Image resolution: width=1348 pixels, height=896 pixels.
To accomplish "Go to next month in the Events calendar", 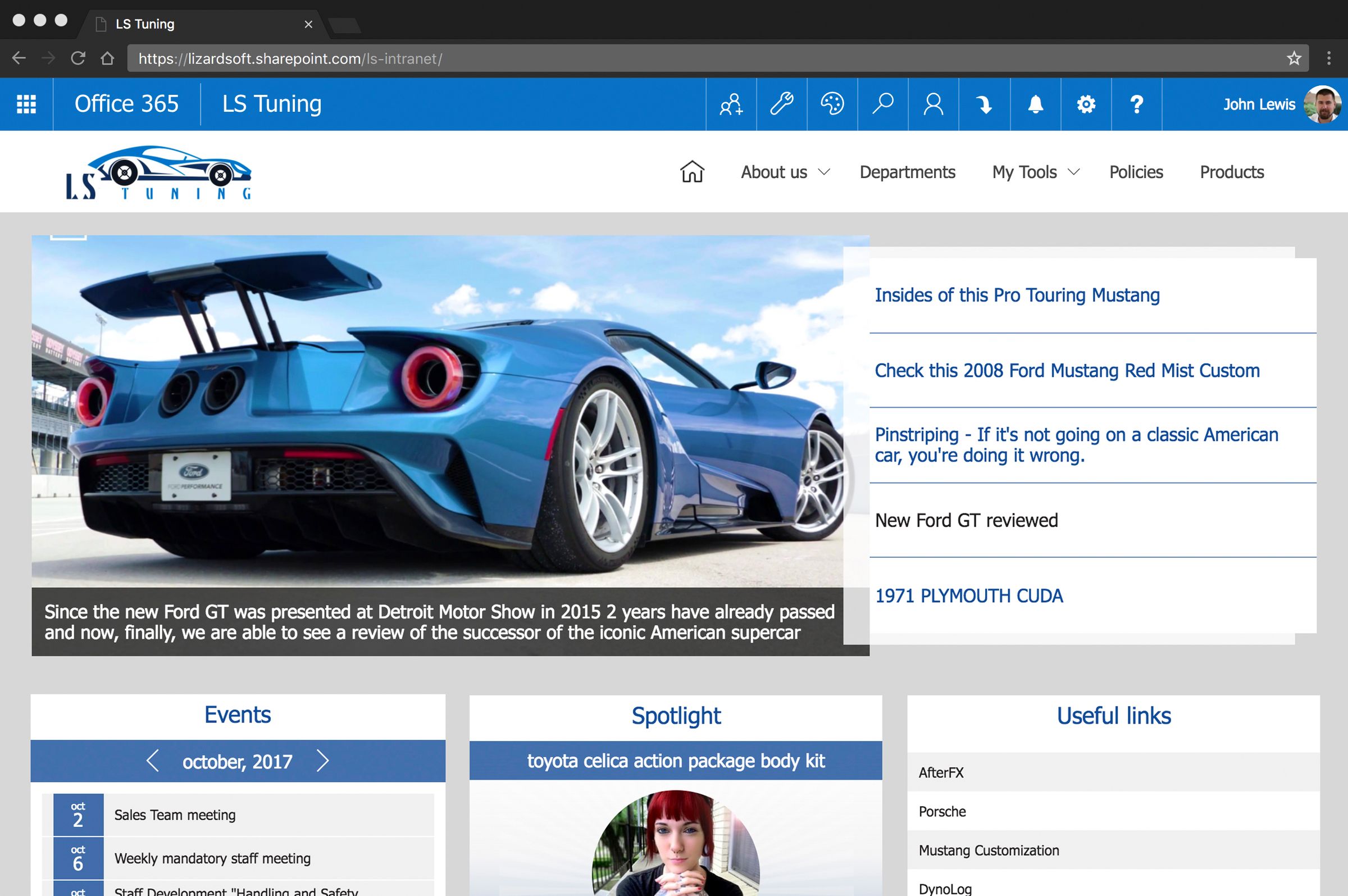I will (x=324, y=761).
